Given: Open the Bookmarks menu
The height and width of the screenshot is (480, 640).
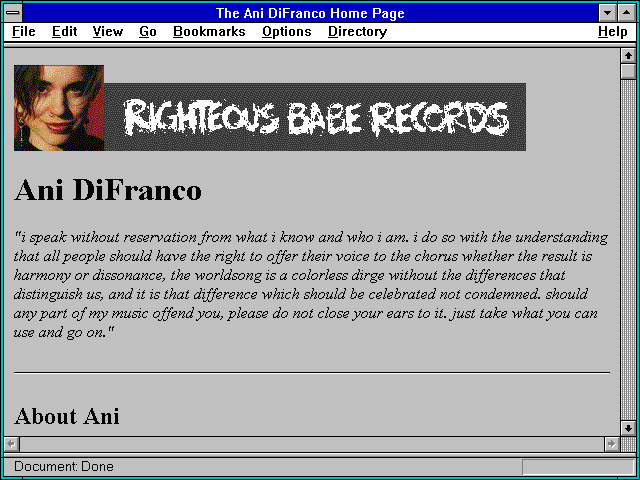Looking at the screenshot, I should 209,31.
